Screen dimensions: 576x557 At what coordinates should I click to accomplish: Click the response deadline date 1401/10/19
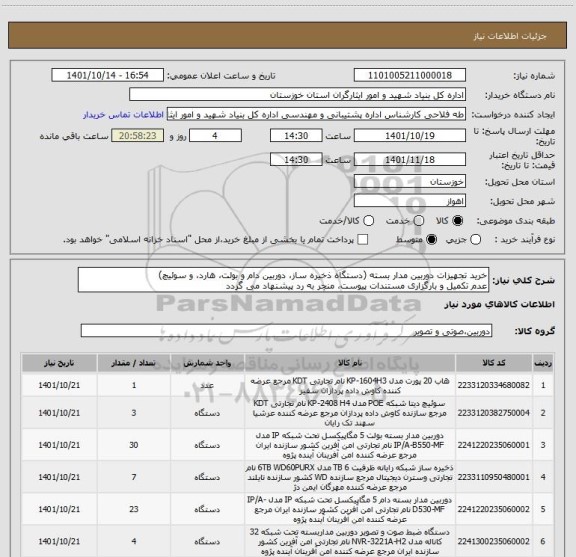coord(410,136)
